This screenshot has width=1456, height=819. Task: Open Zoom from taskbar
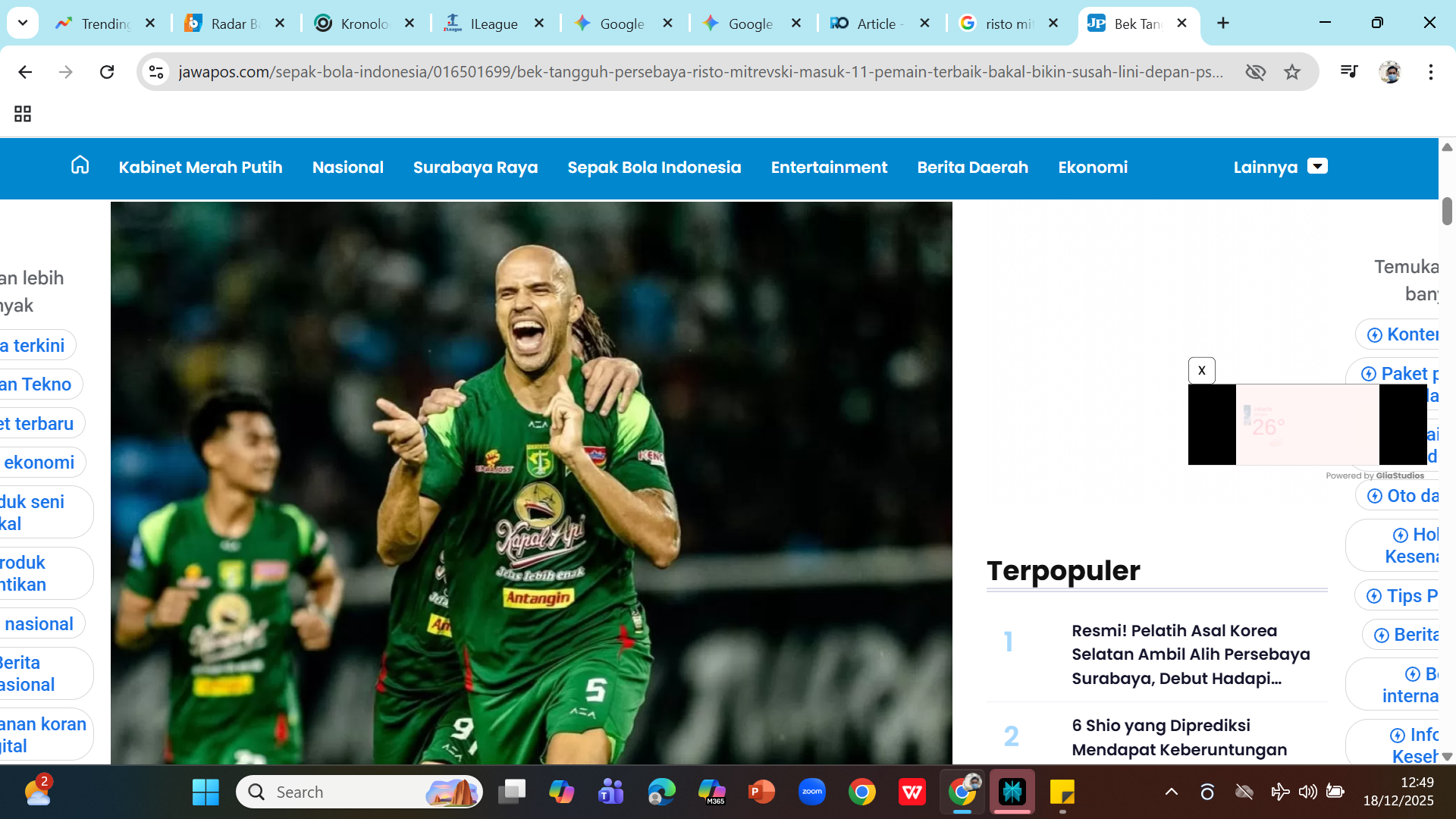pyautogui.click(x=812, y=792)
